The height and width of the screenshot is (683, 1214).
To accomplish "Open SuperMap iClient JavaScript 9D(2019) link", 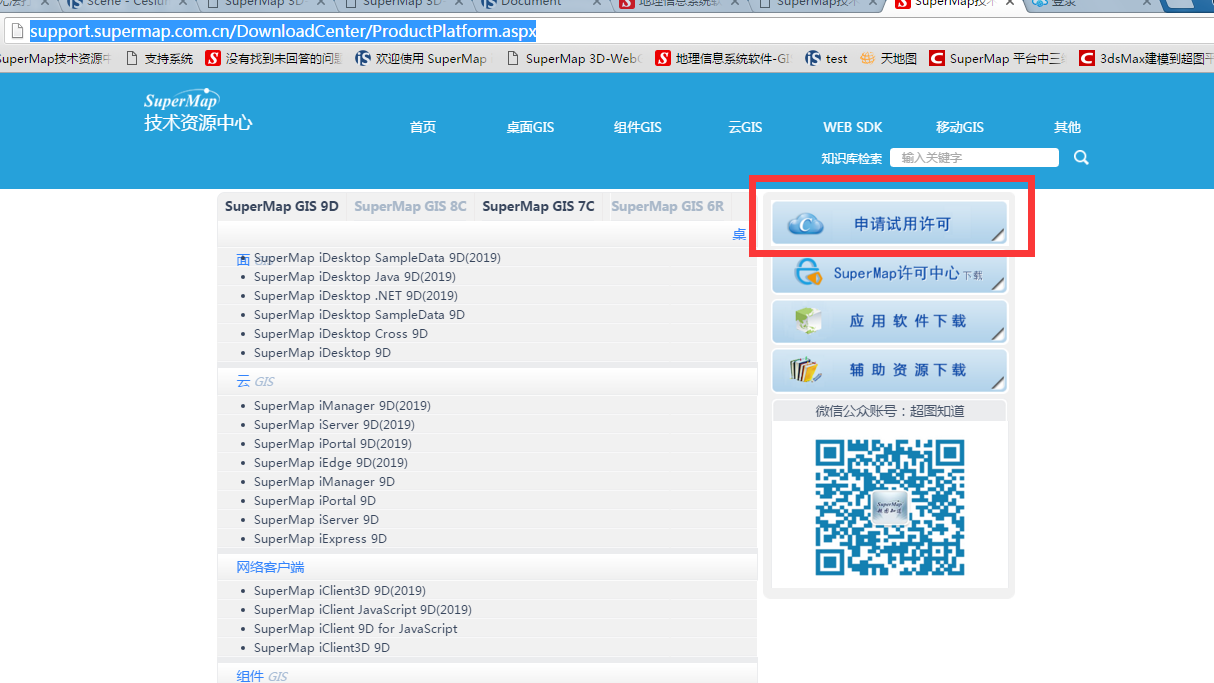I will tap(363, 610).
